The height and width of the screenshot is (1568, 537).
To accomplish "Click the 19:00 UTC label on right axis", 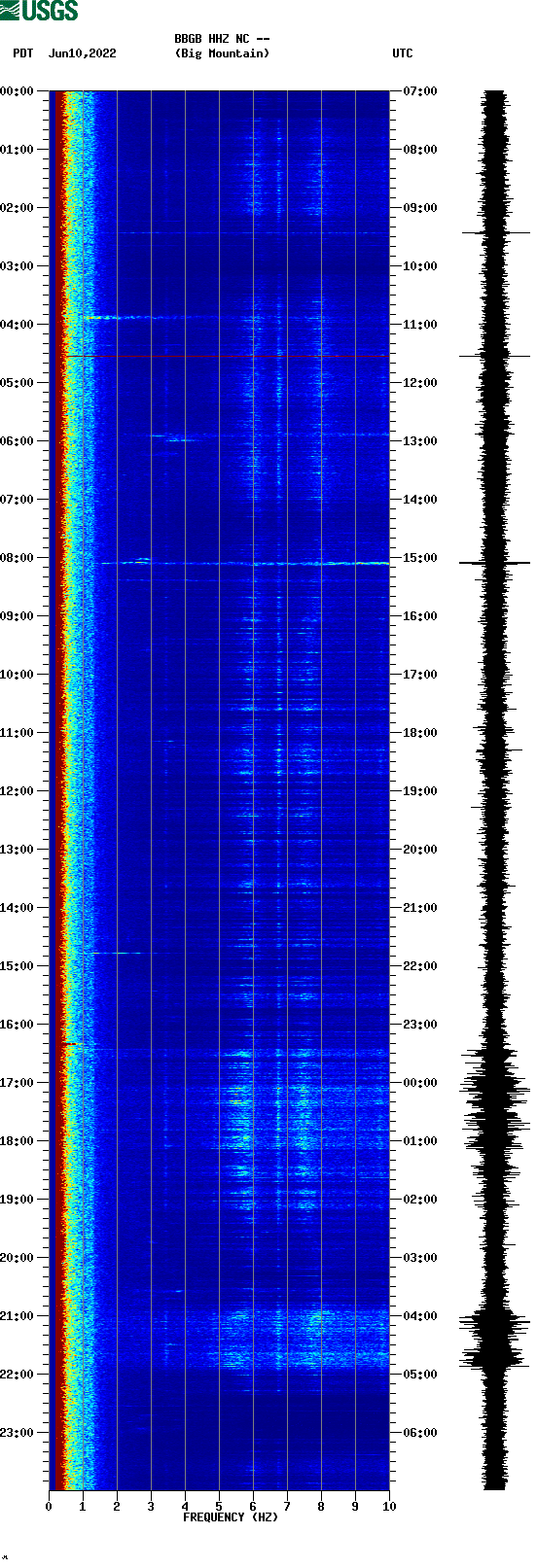I will click(x=420, y=791).
